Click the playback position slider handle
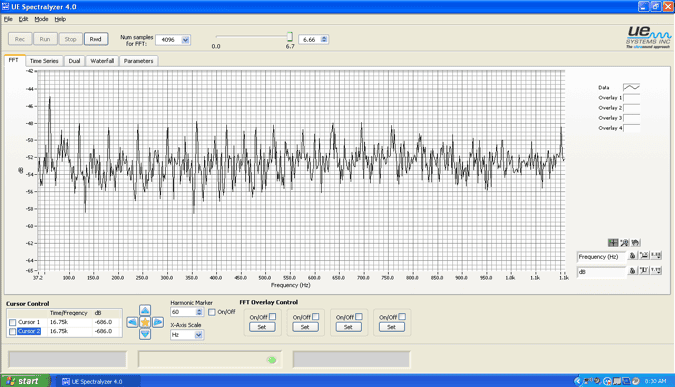Screen dimensions: 675x387 290,37
